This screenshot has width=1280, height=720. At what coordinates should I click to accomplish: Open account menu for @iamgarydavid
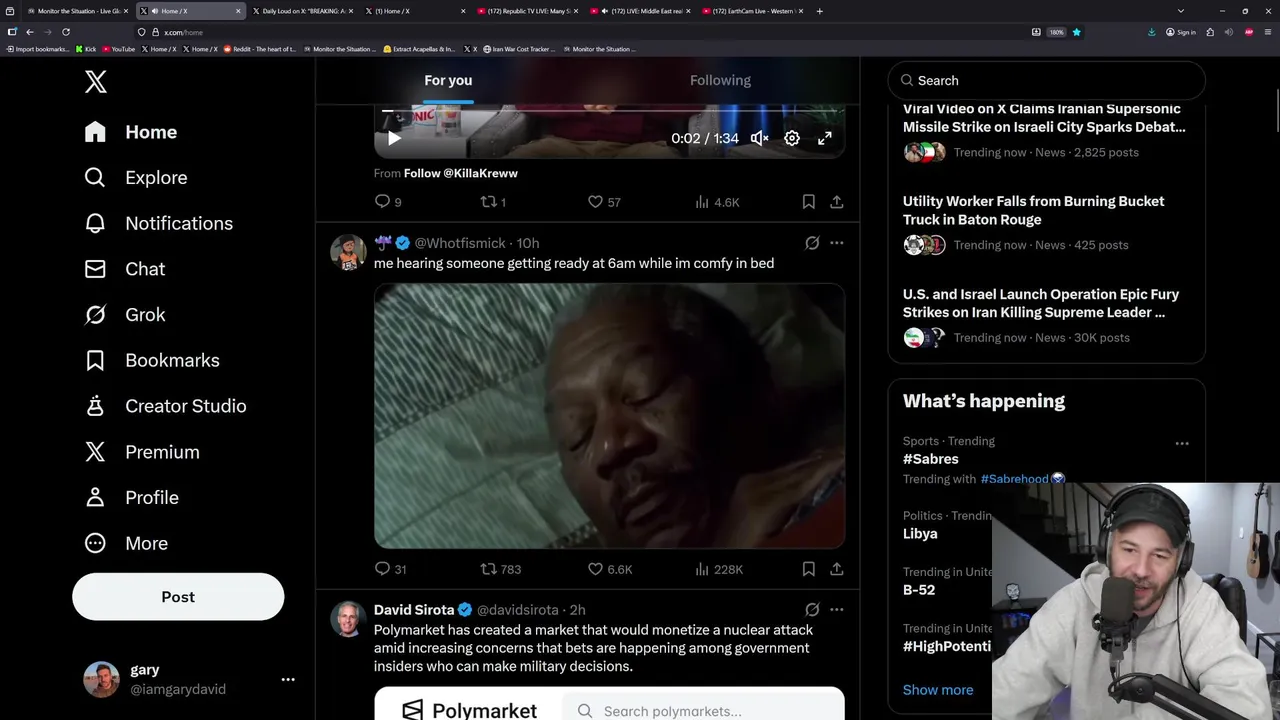pyautogui.click(x=190, y=679)
